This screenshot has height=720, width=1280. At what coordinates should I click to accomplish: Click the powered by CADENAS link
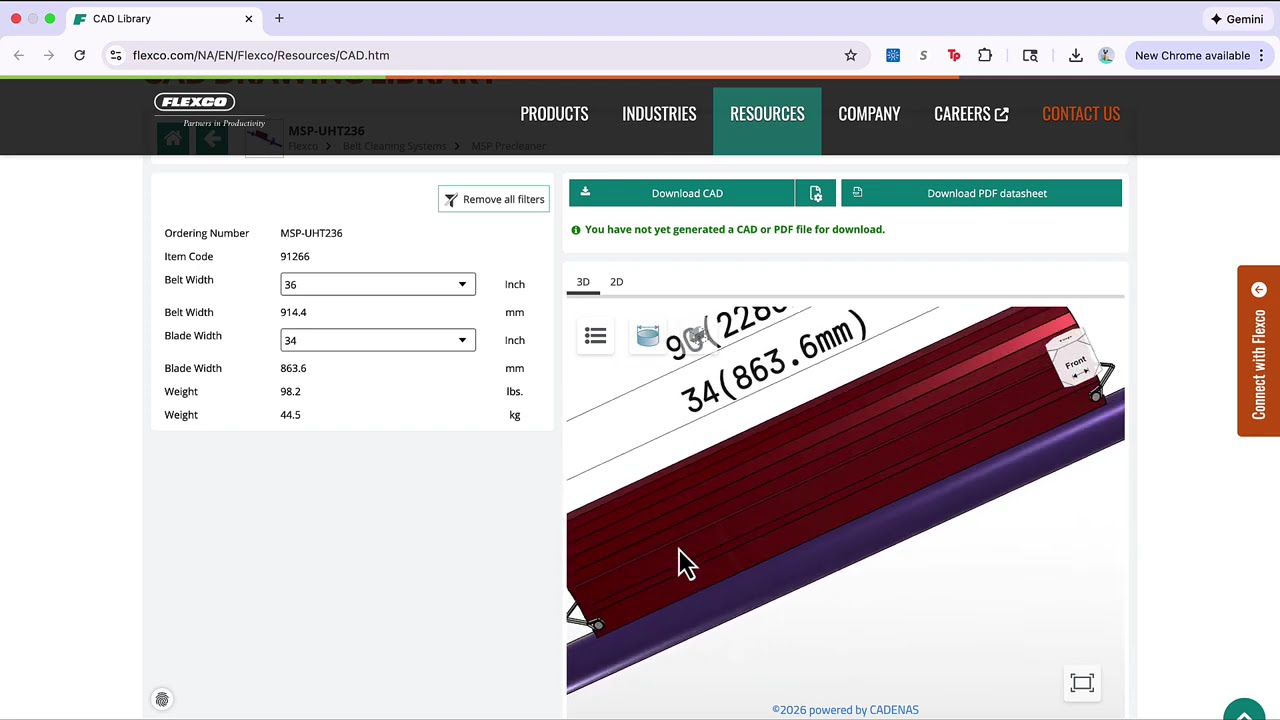[845, 710]
